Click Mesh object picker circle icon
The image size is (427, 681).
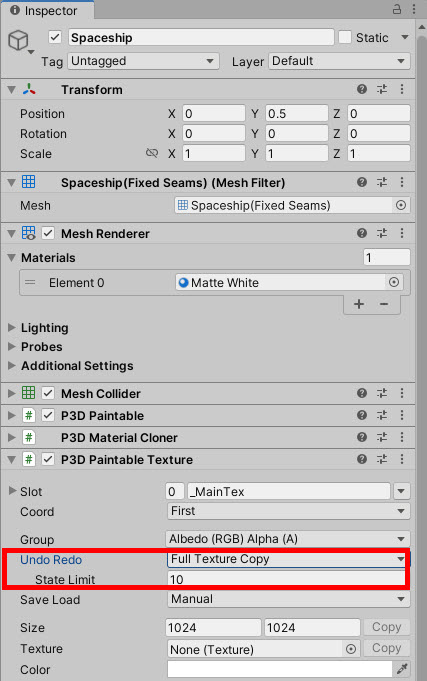coord(401,205)
